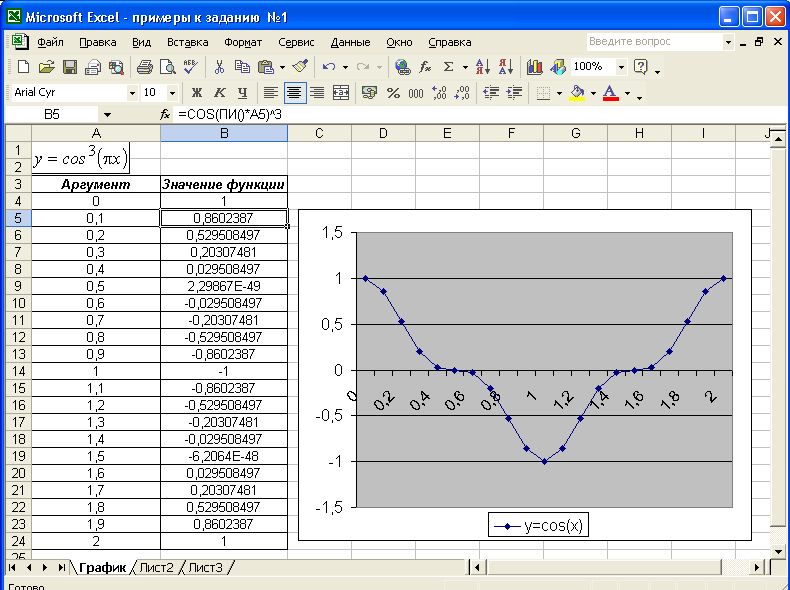Open the Name Box dropdown arrow
This screenshot has height=590, width=790.
[x=107, y=115]
